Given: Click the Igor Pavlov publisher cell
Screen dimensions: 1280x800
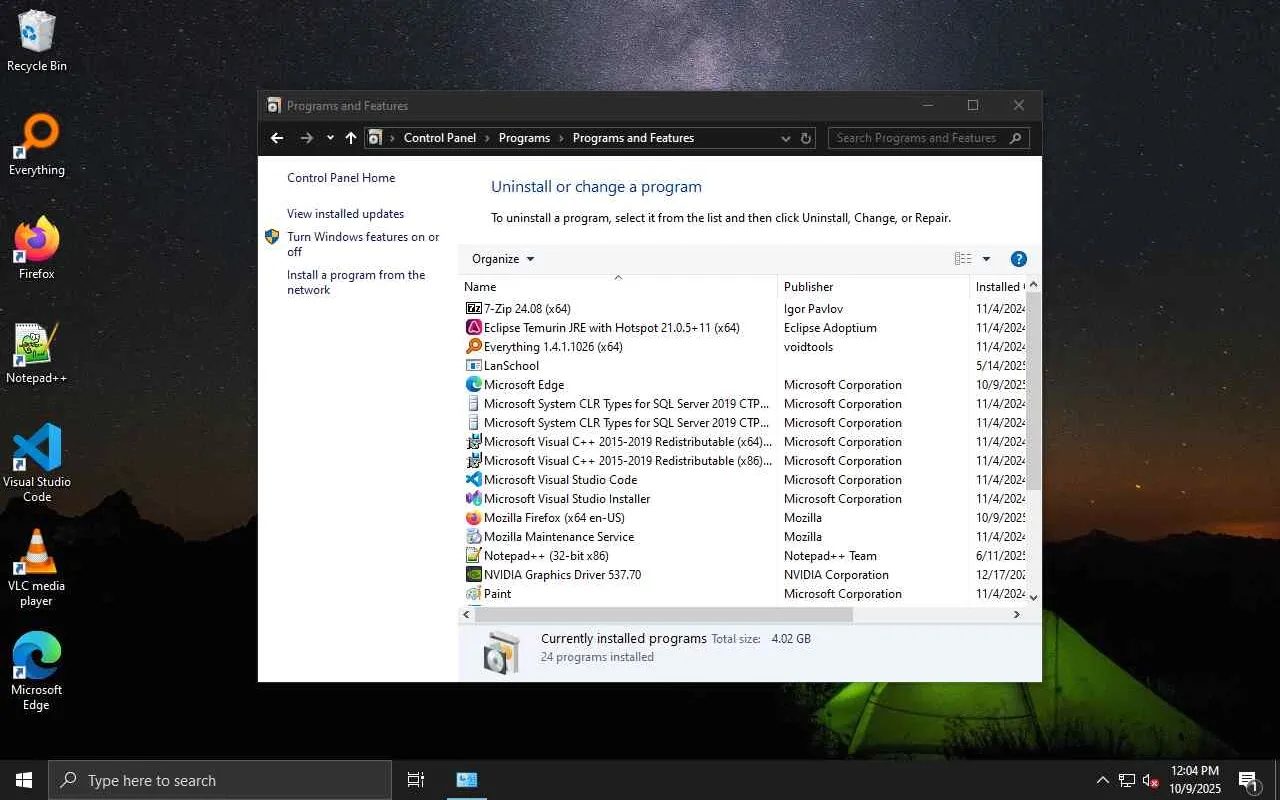Looking at the screenshot, I should pos(813,309).
